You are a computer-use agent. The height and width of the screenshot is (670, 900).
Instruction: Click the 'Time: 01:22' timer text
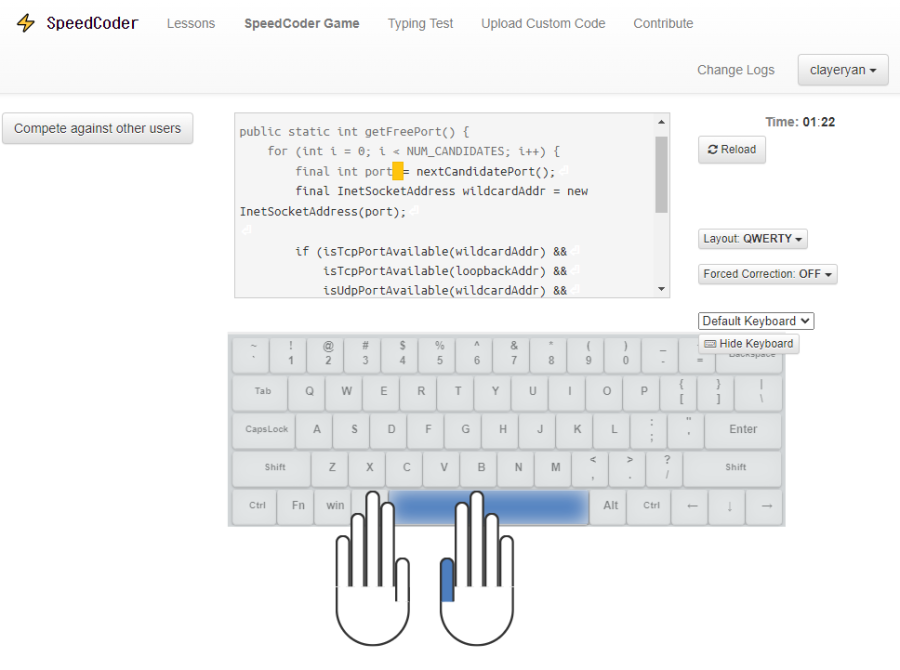(800, 122)
